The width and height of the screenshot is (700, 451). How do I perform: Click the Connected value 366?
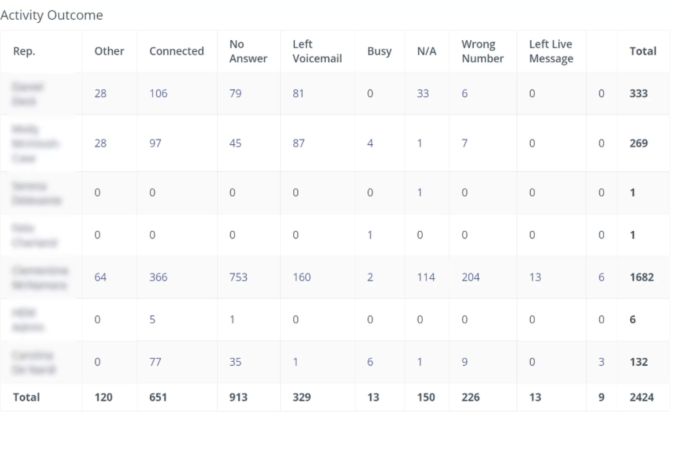coord(158,277)
